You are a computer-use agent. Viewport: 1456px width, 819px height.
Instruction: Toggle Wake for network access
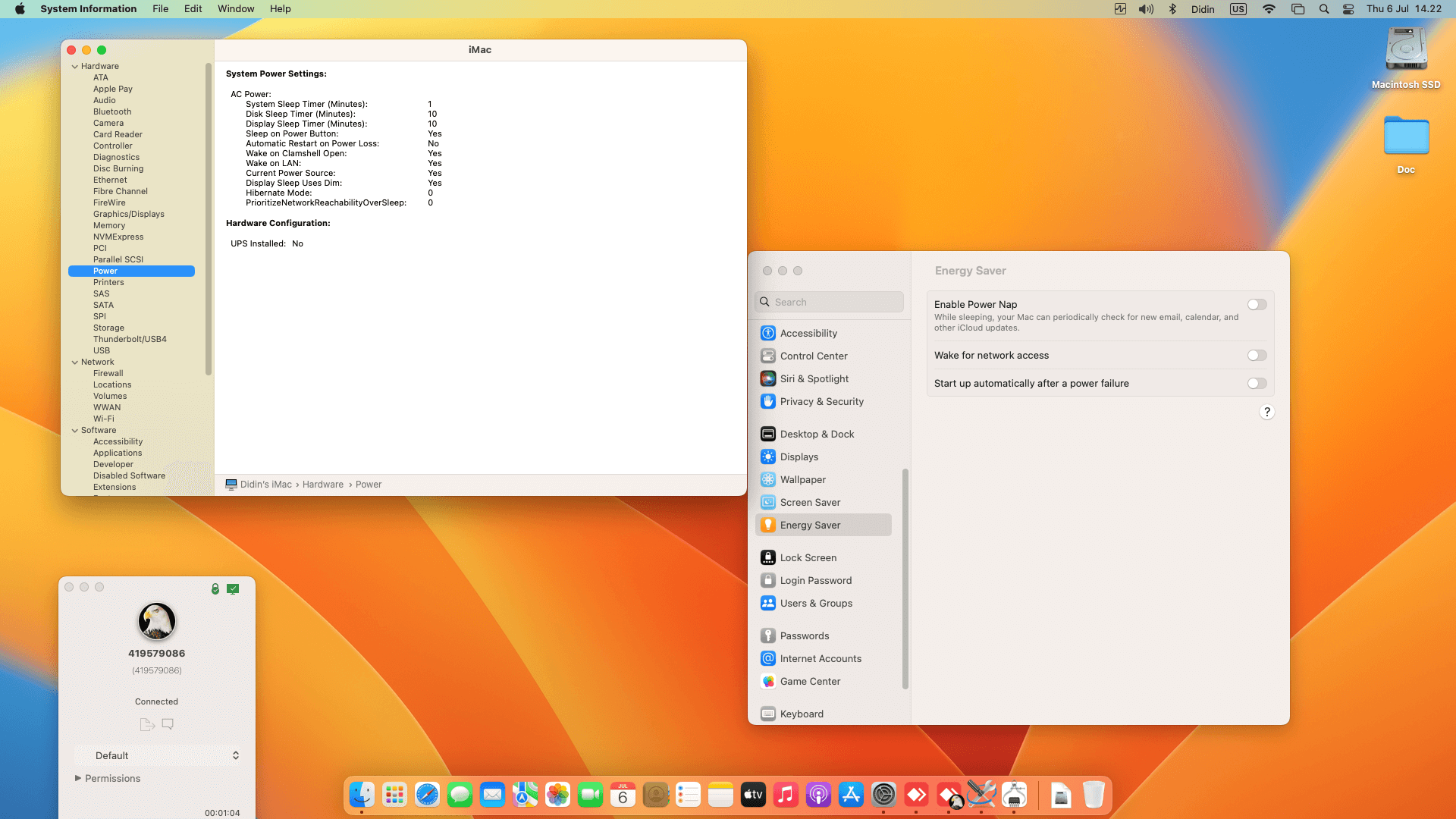click(x=1257, y=355)
